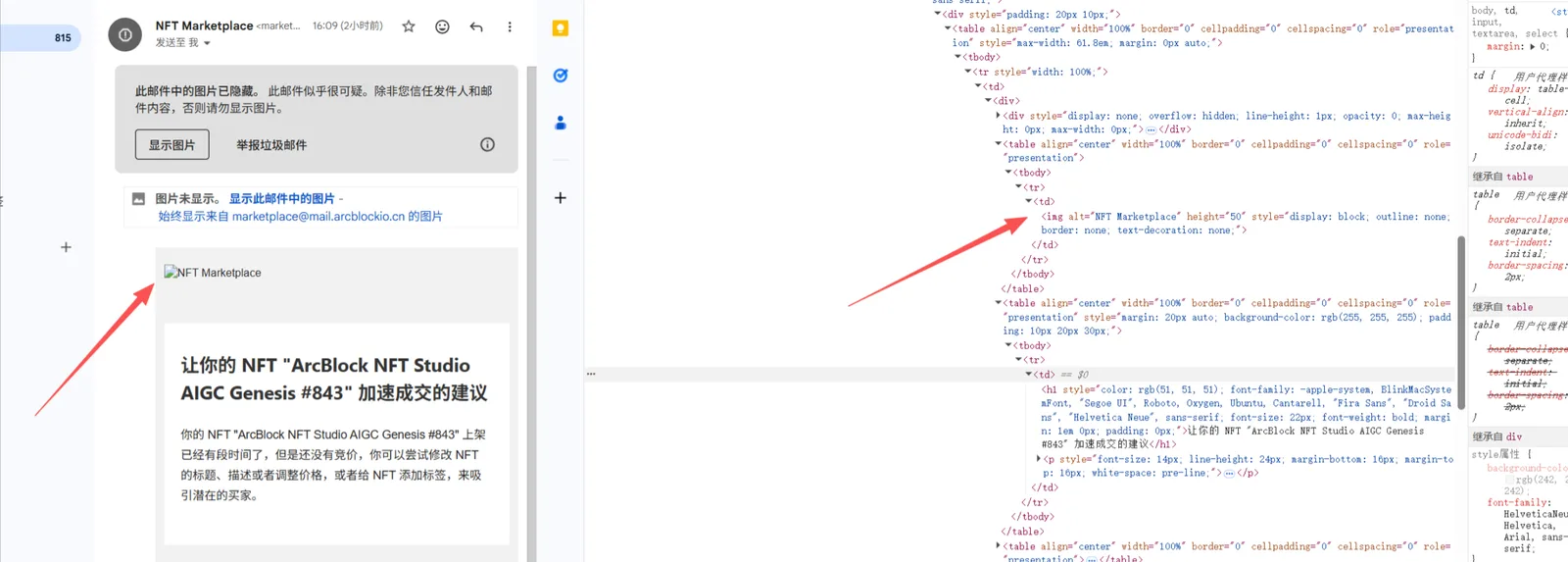Click the plus icon in Gmail's left sidebar
Image resolution: width=1568 pixels, height=562 pixels.
(66, 247)
